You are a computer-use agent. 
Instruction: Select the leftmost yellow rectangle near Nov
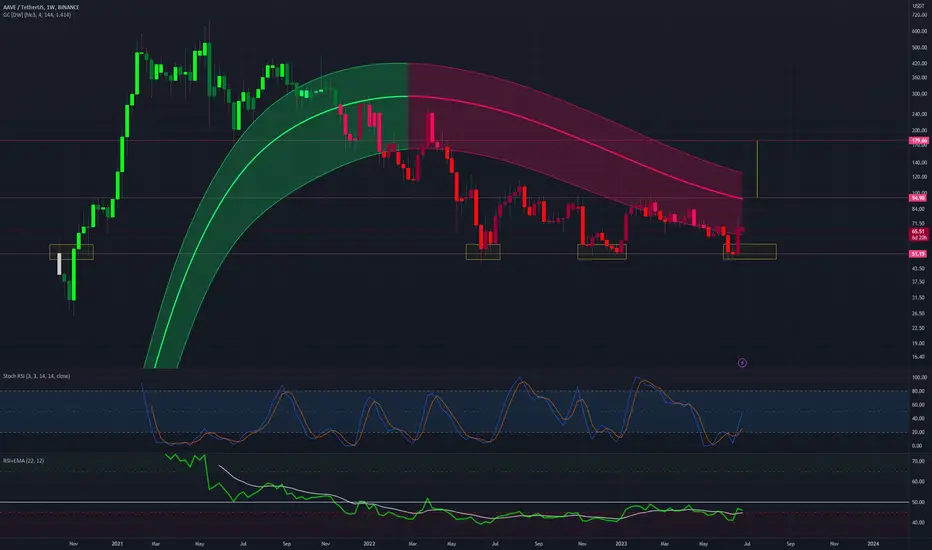(71, 252)
